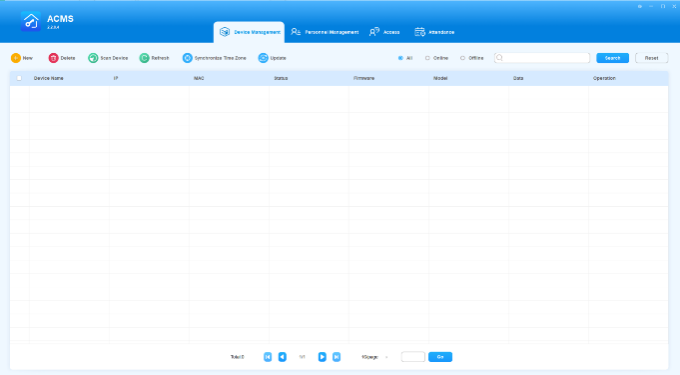The image size is (680, 375).
Task: Go to the first page of results
Action: (268, 357)
